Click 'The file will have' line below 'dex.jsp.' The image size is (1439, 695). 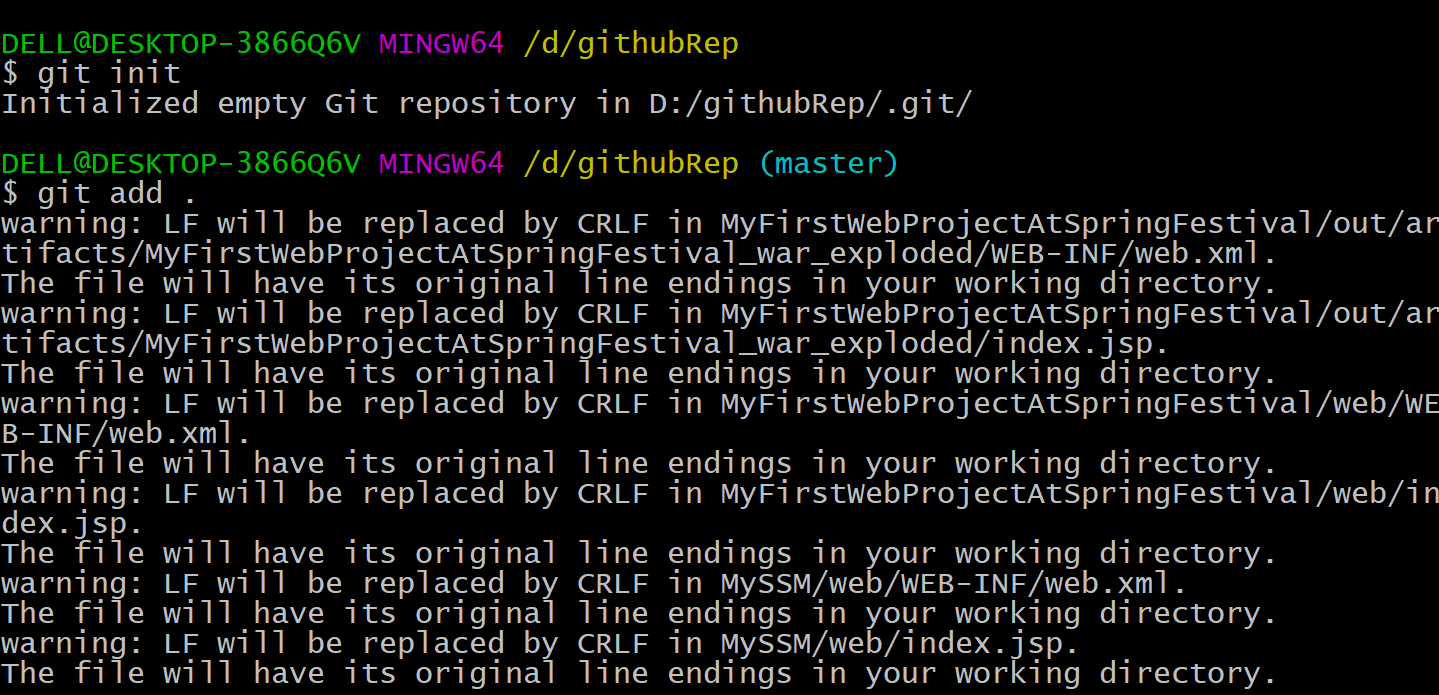[640, 553]
